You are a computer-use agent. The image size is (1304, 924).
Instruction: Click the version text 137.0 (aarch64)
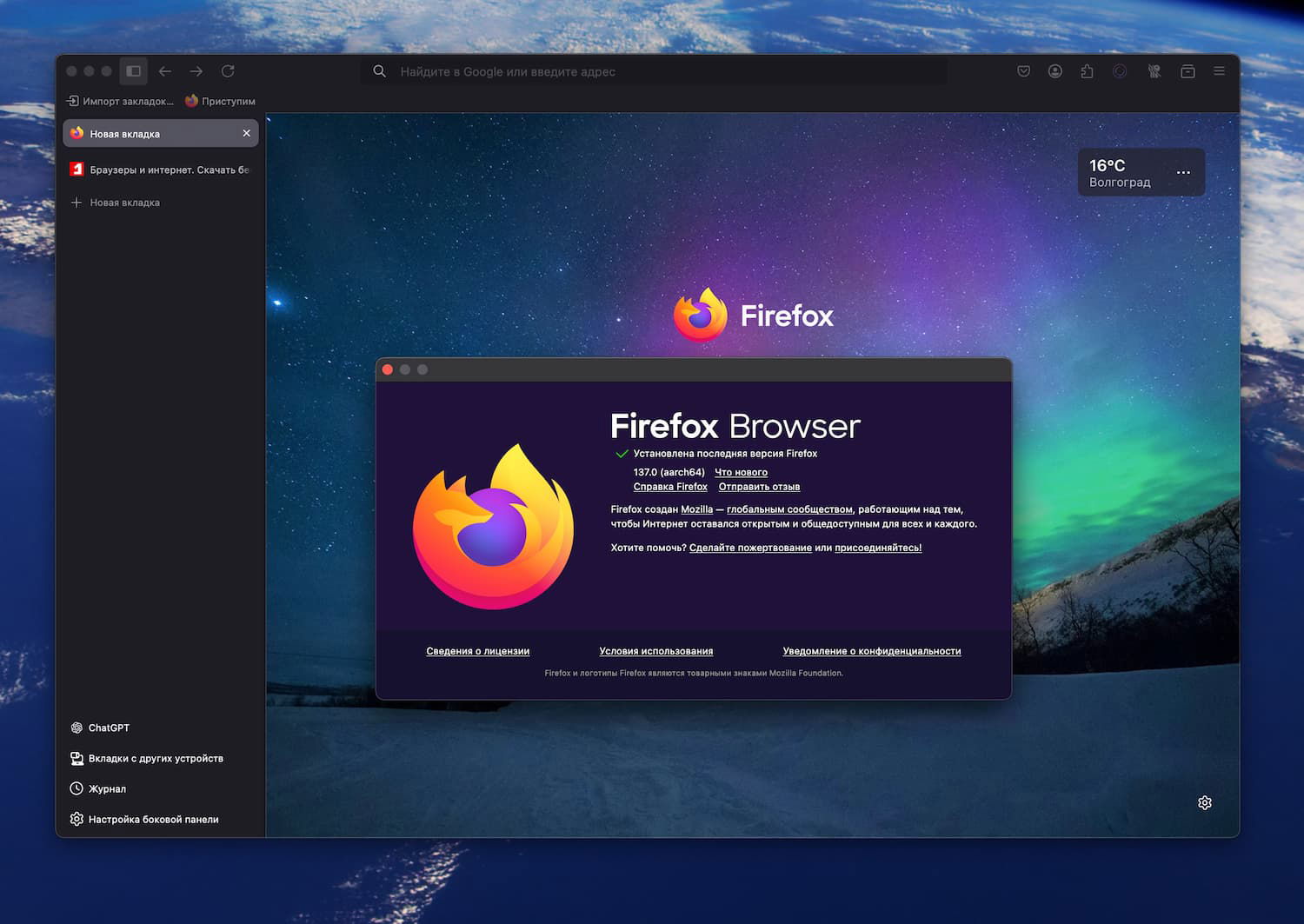669,472
